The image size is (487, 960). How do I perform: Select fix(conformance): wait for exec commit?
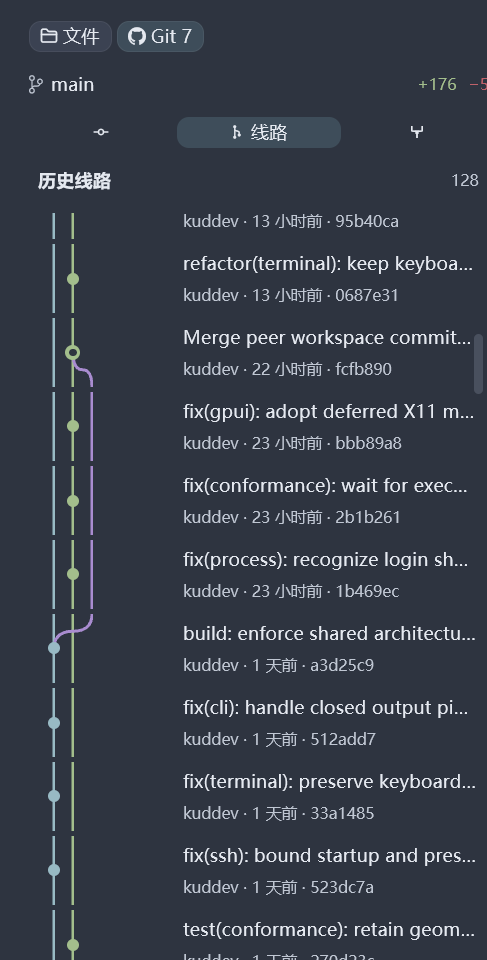328,501
